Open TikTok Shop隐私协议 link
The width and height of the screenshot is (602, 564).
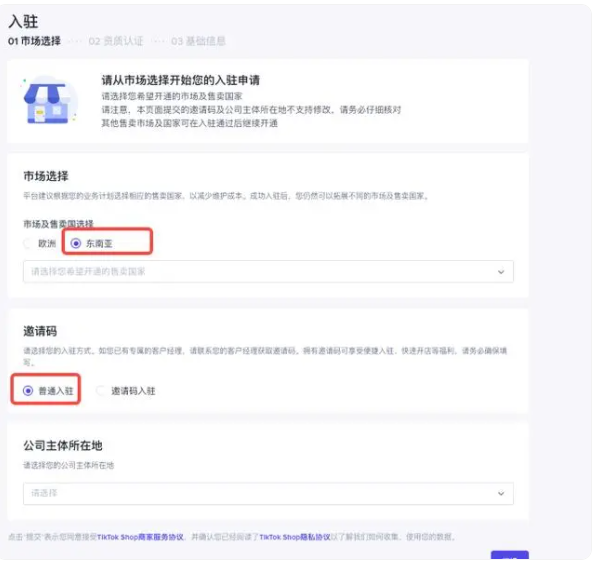point(295,537)
